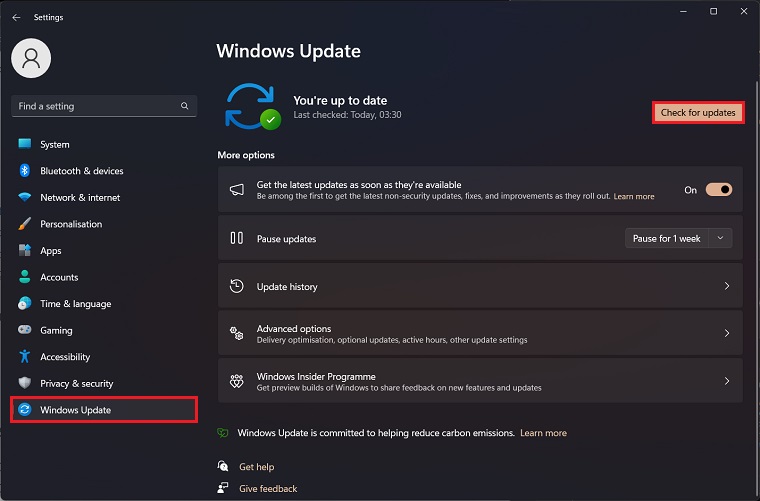Open the Pause for 1 week dropdown
The image size is (760, 501).
(x=679, y=239)
